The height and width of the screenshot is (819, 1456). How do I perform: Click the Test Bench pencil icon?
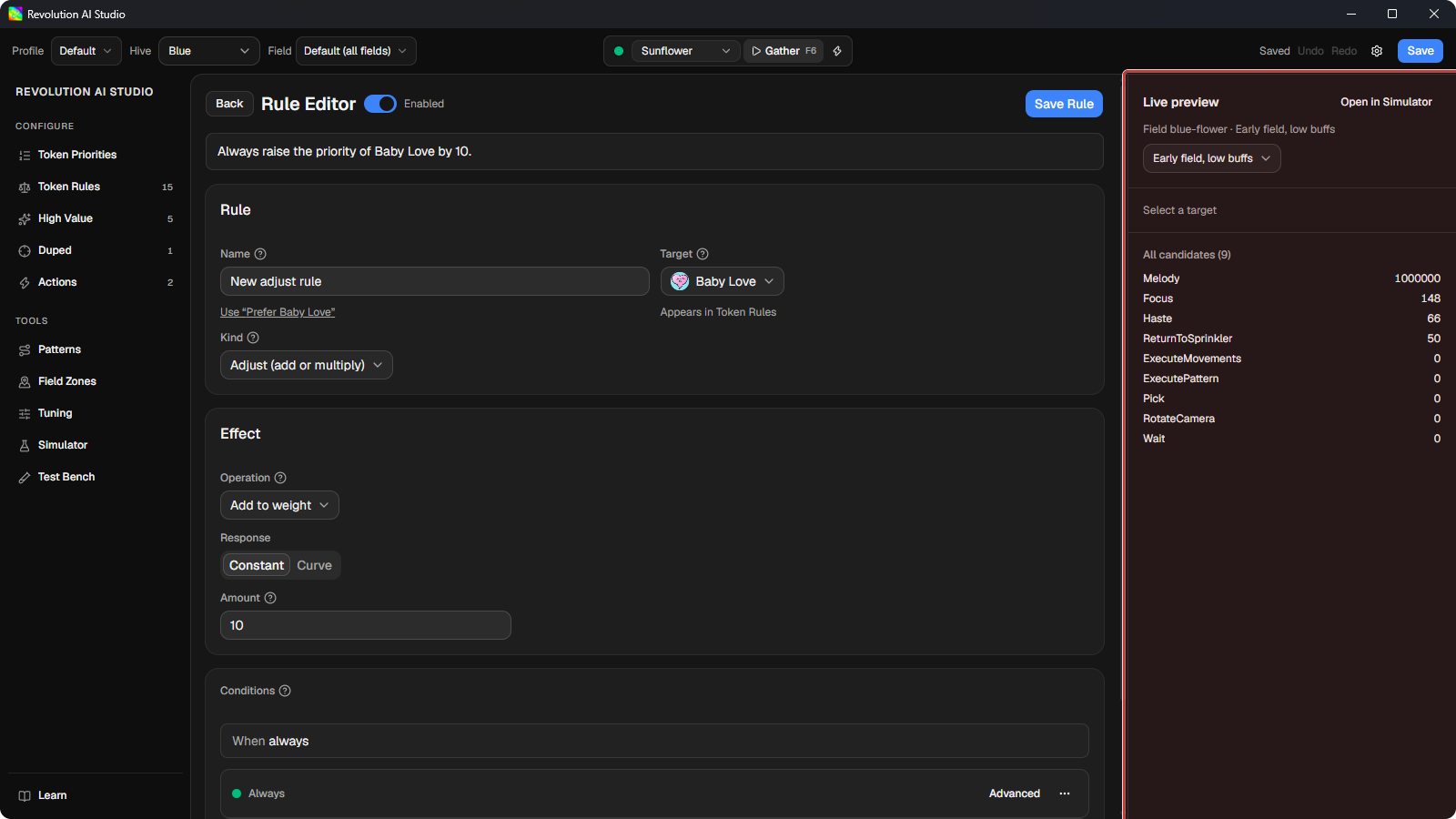[25, 478]
